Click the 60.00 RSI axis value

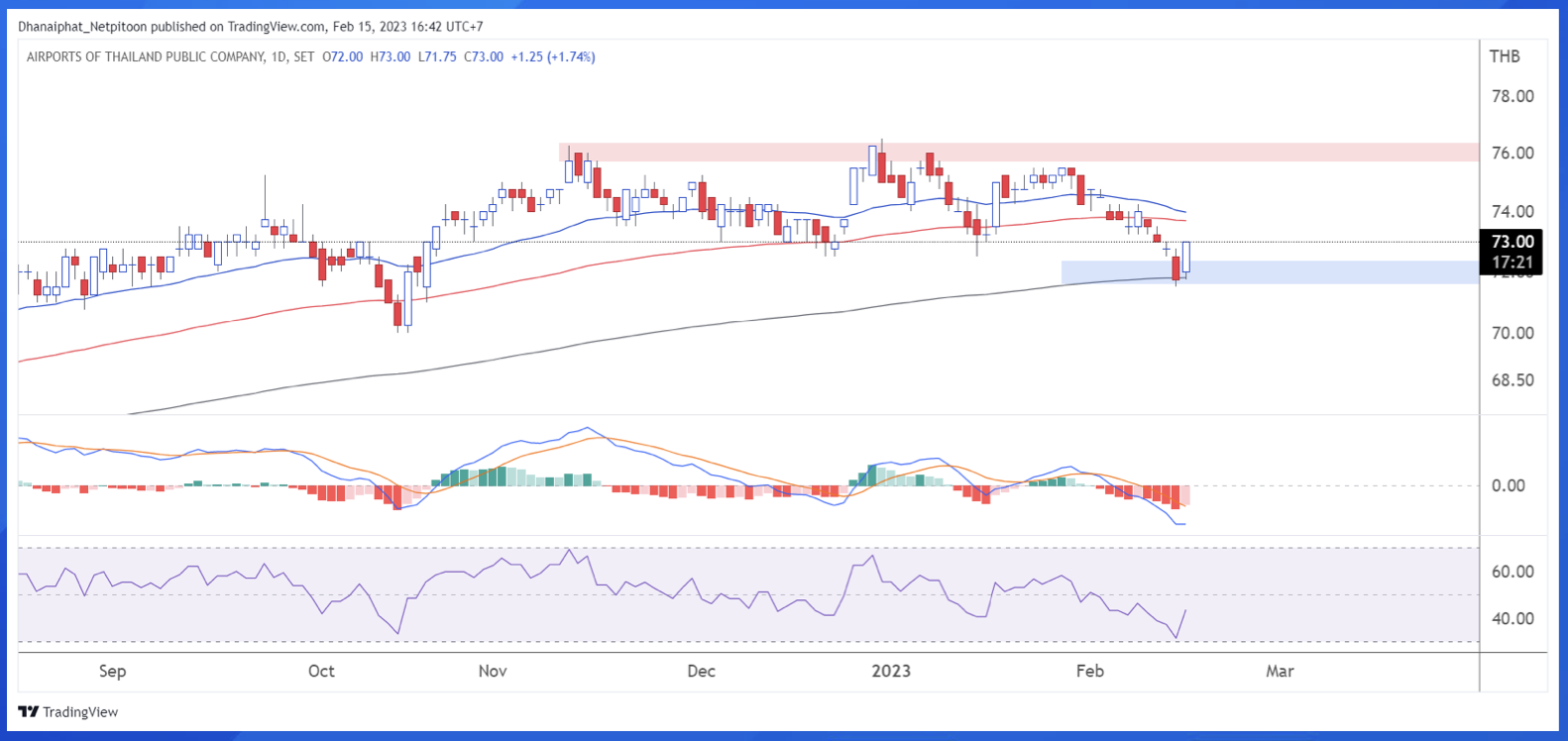pos(1512,572)
